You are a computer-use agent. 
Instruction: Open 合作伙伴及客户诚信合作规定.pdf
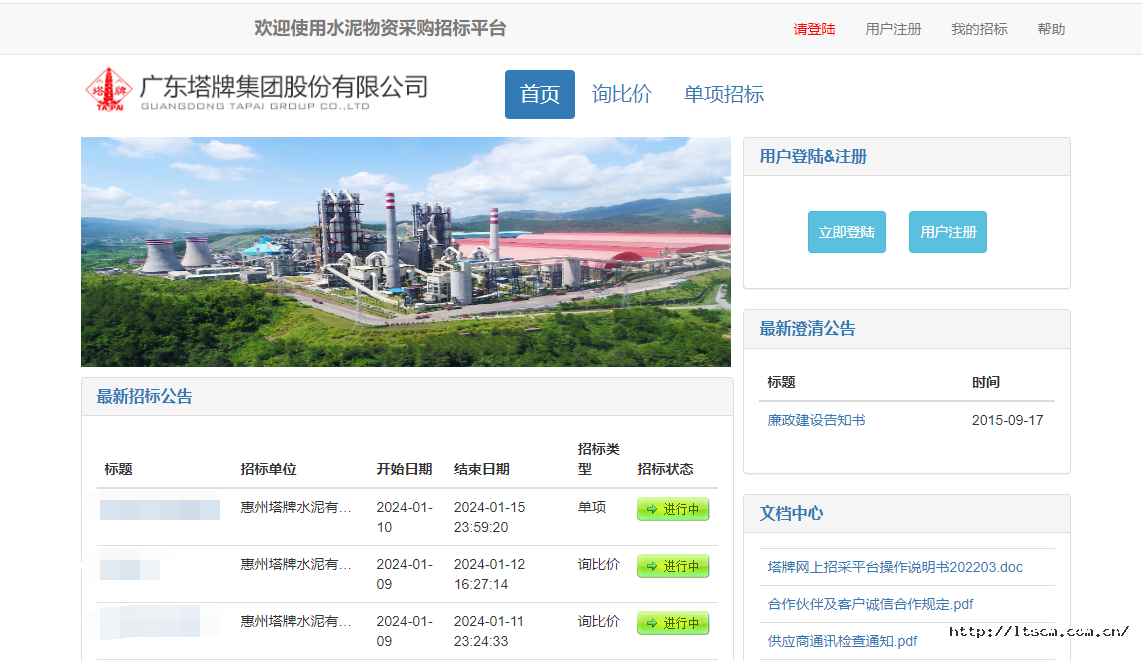(870, 604)
